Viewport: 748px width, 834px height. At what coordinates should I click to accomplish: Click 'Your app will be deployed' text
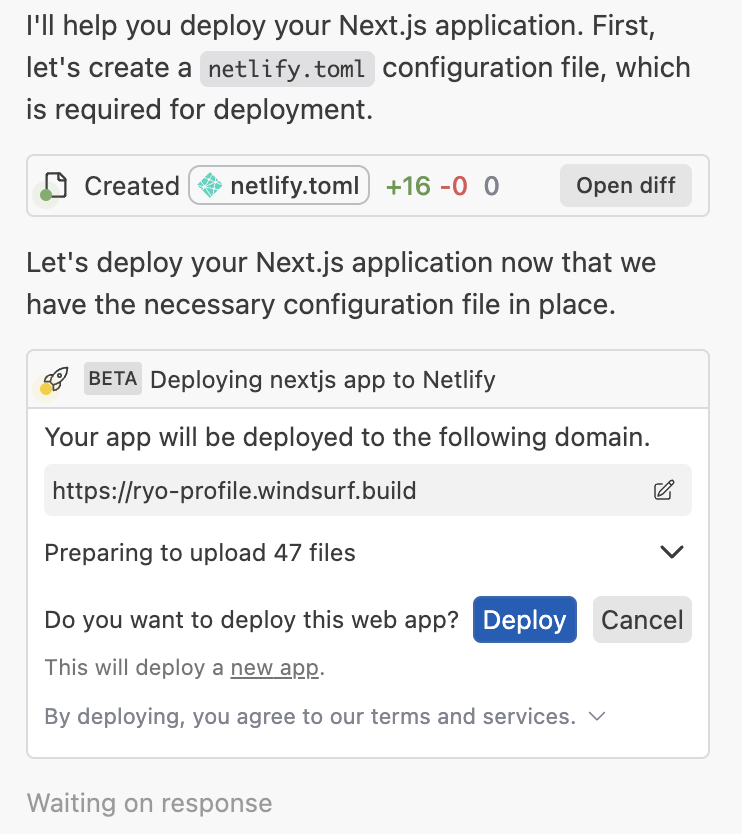point(347,437)
